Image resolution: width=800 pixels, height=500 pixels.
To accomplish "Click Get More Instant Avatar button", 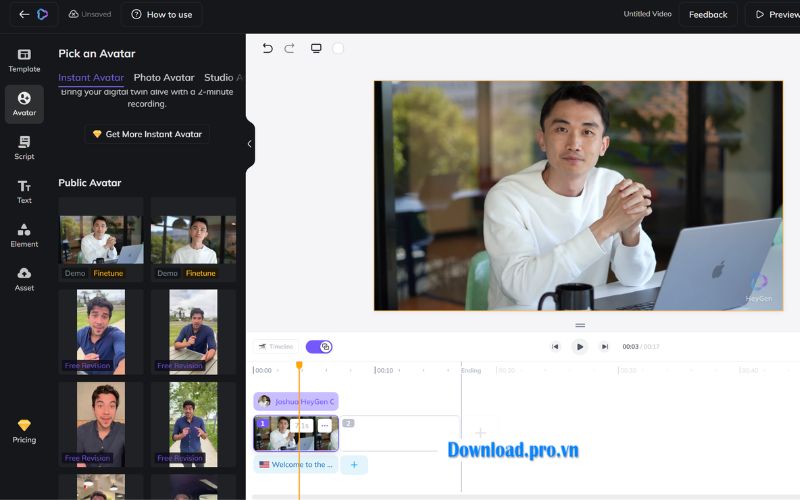I will (147, 134).
